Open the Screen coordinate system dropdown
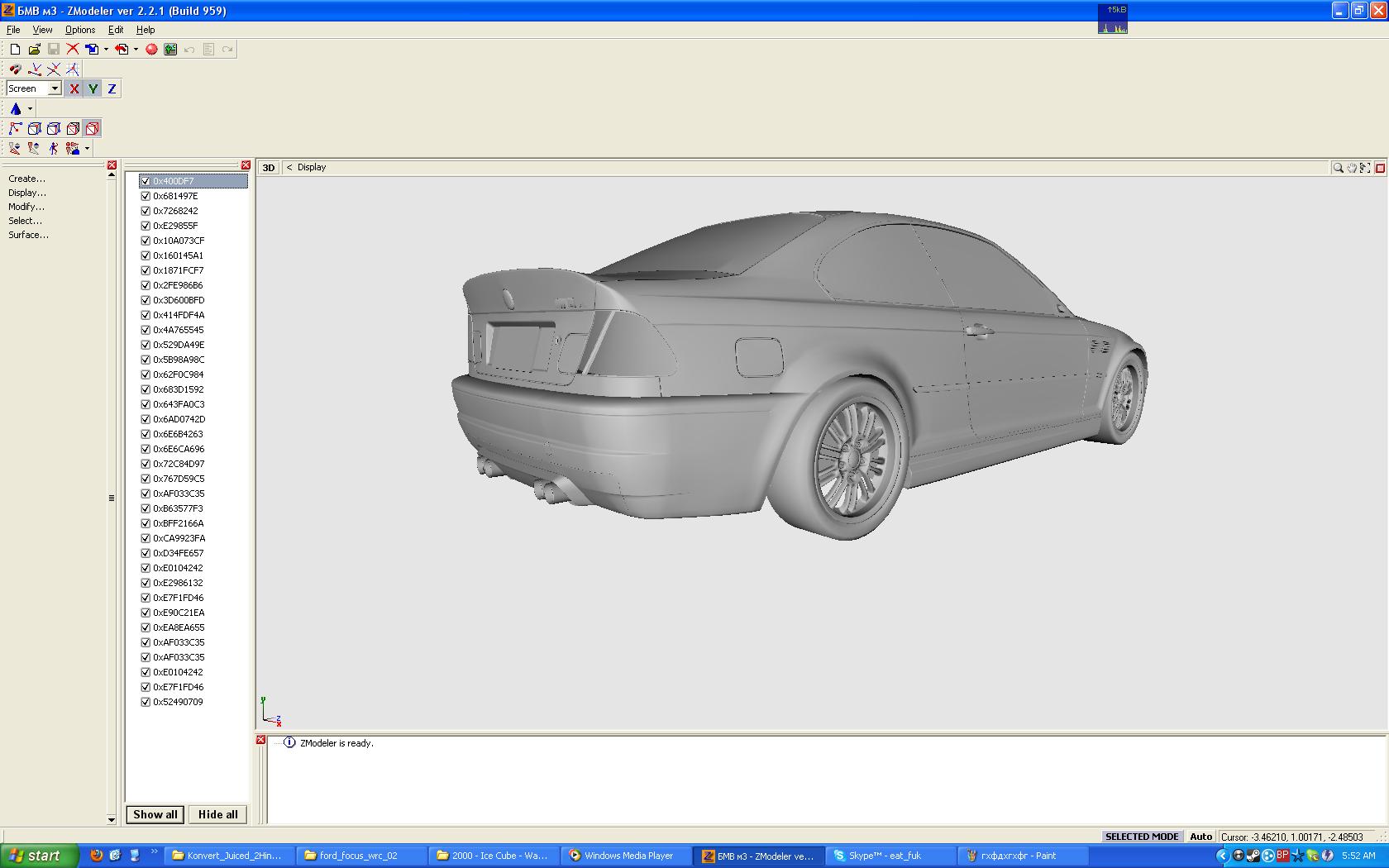 [x=55, y=89]
